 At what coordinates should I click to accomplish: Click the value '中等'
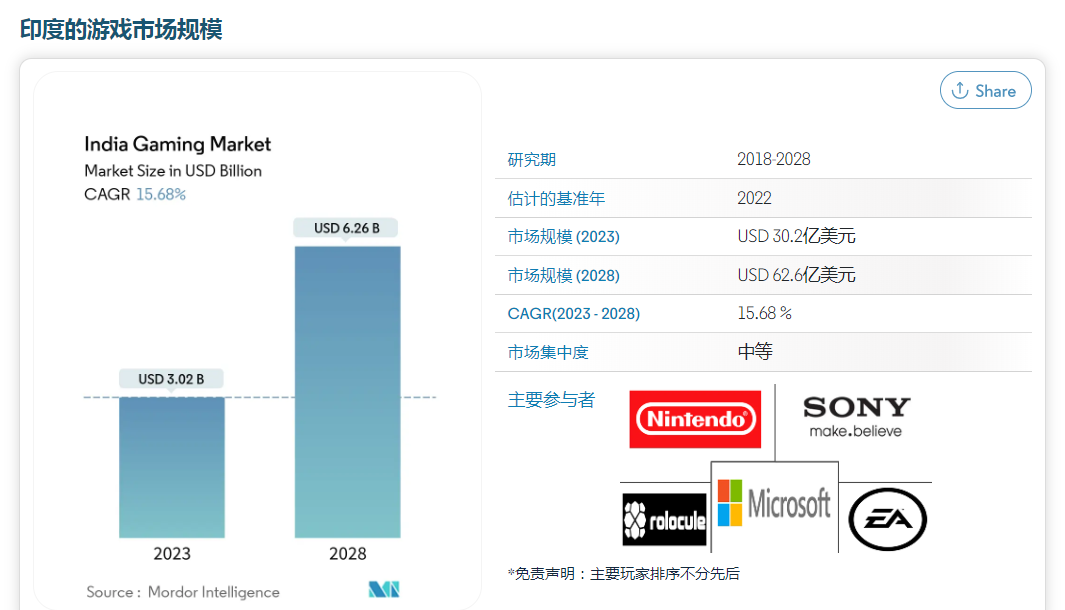click(x=755, y=351)
